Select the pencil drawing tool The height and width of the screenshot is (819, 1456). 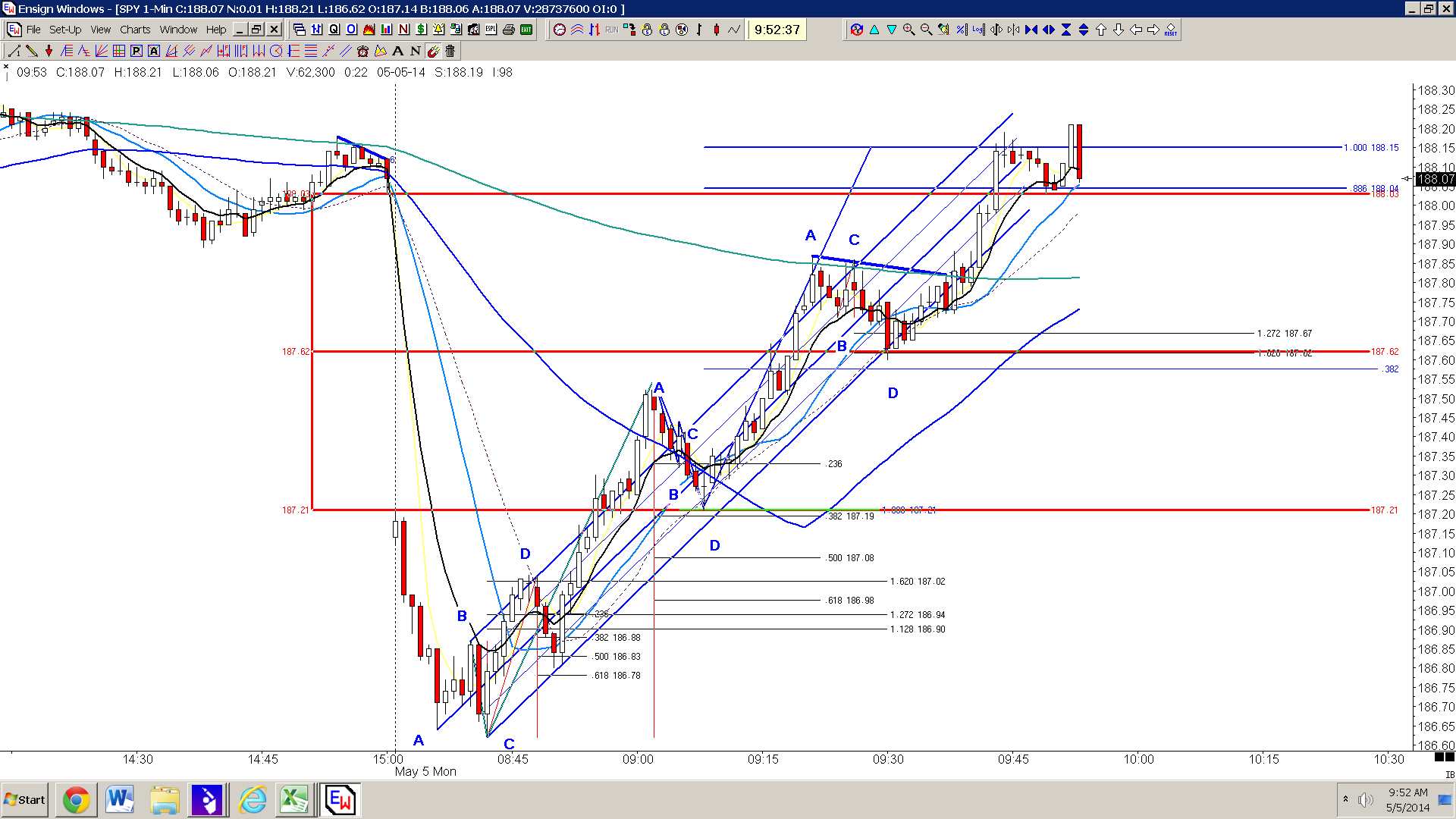click(32, 51)
